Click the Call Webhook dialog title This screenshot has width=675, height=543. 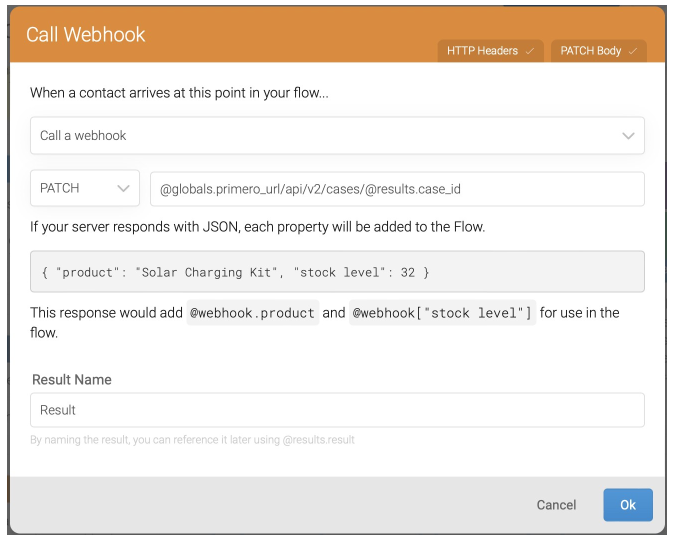coord(86,34)
